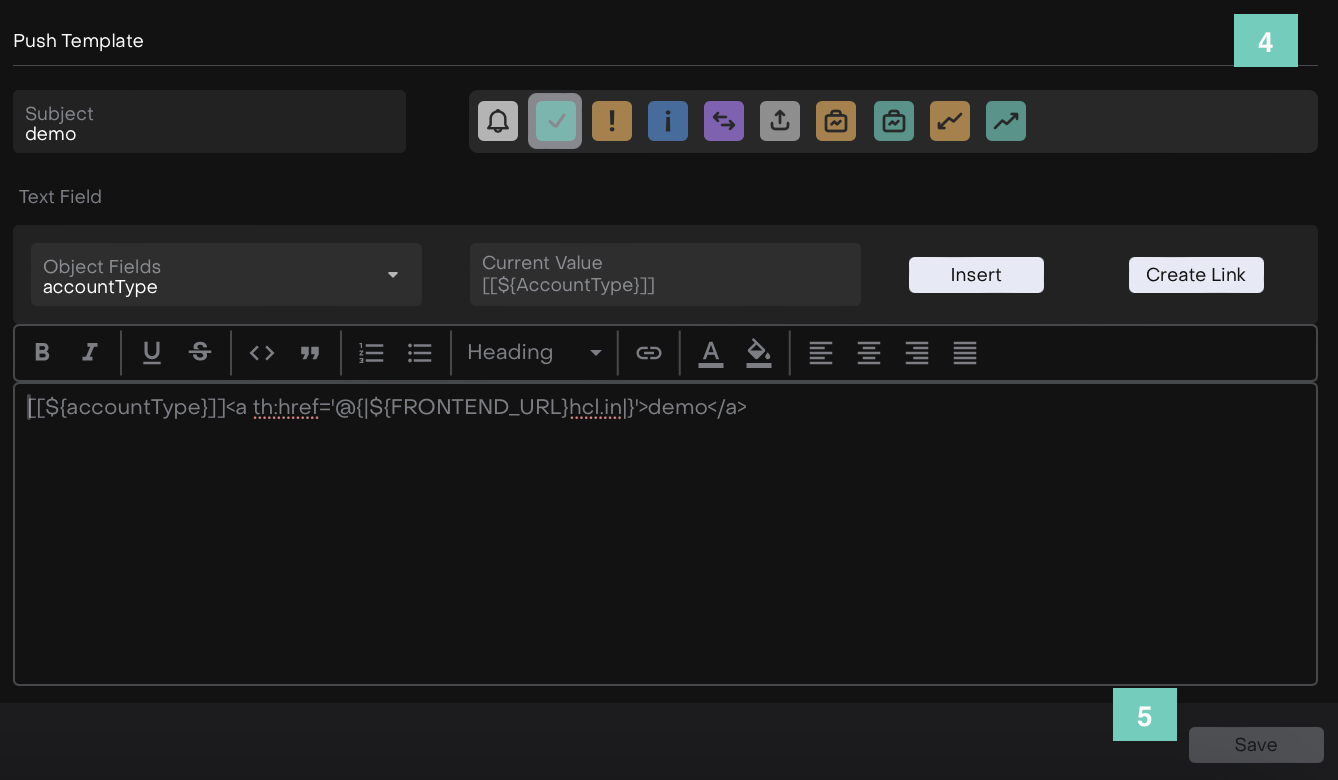Choose the teal trending-up icon
The height and width of the screenshot is (780, 1338).
click(x=1006, y=121)
